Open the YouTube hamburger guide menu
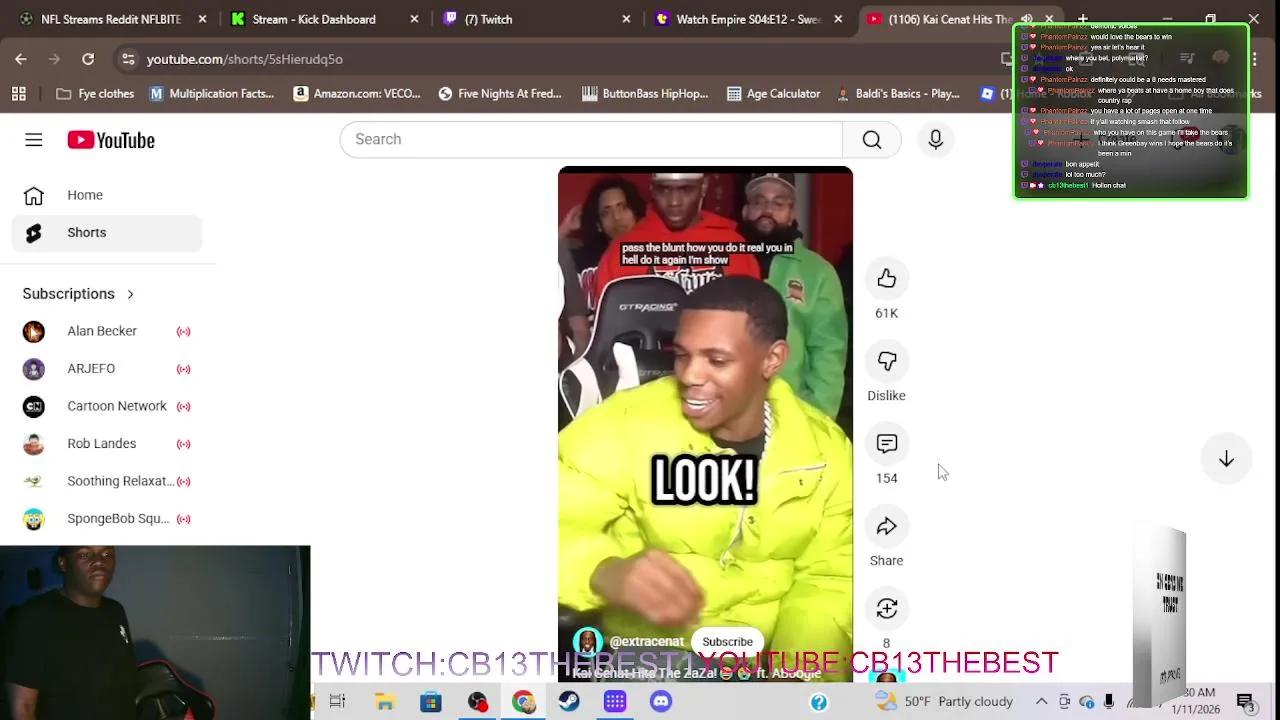This screenshot has width=1280, height=720. [x=34, y=140]
